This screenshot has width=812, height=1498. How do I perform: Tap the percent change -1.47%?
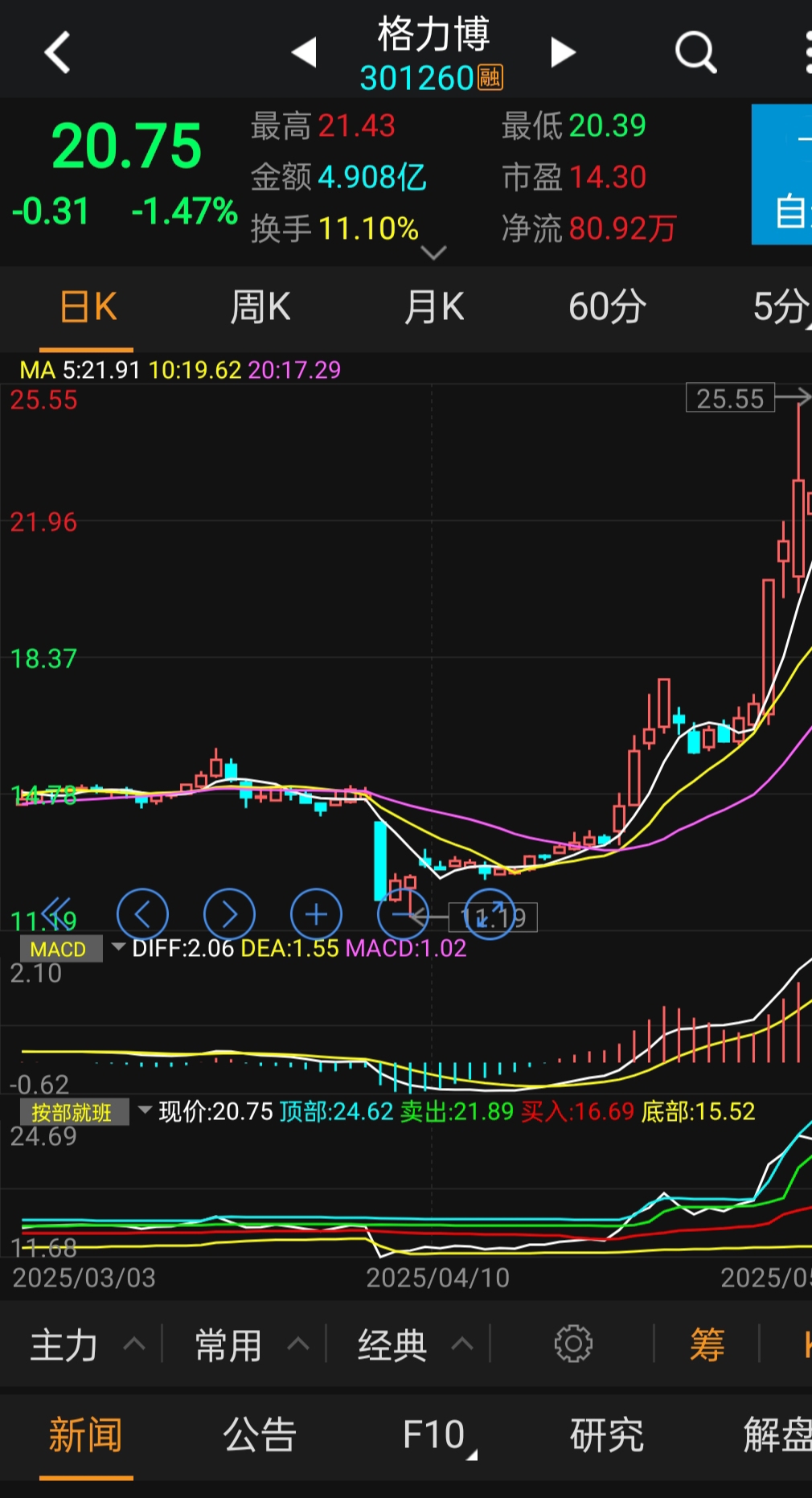[x=184, y=211]
